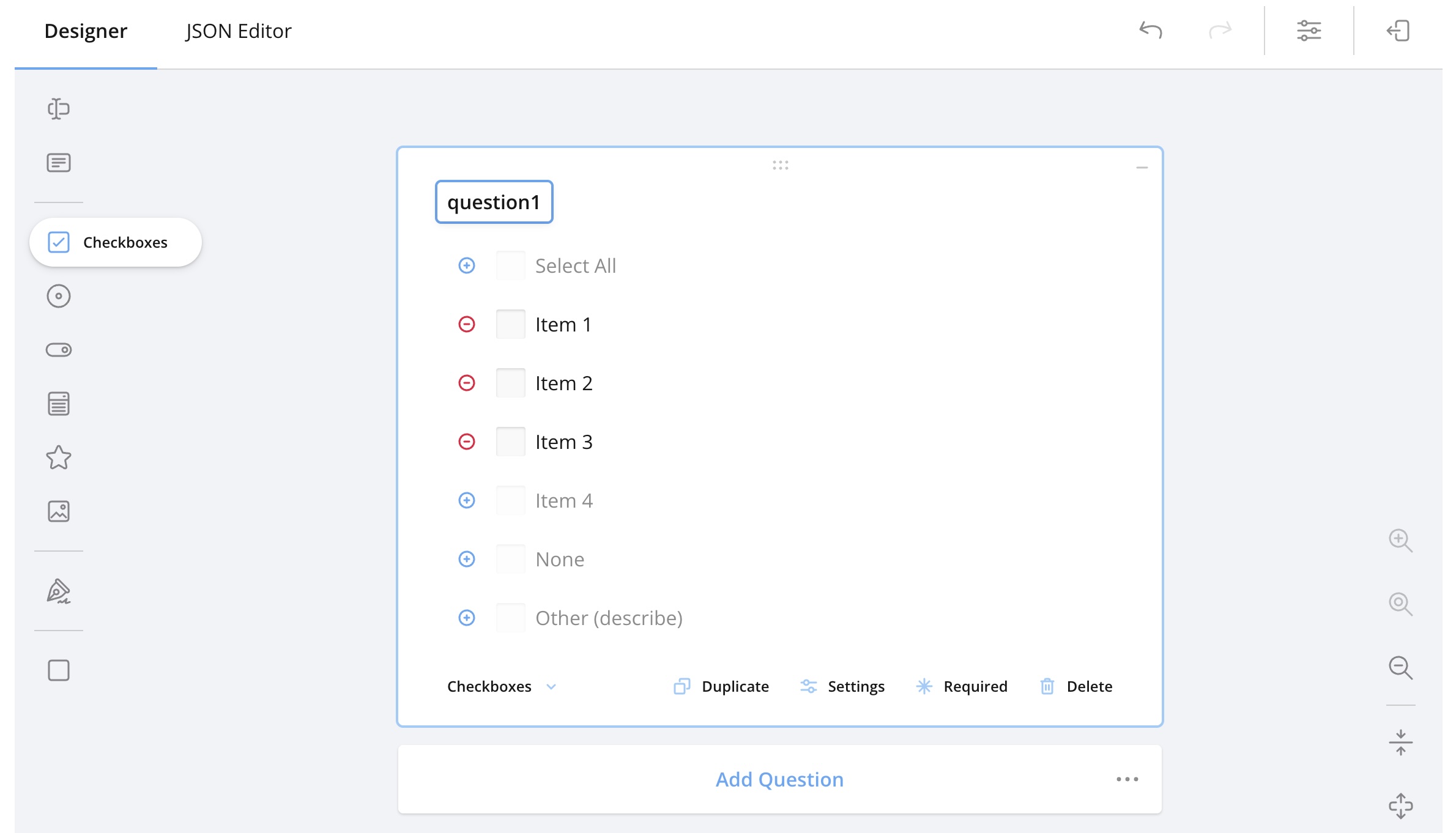
Task: Collapse all using the arrows icon
Action: (1400, 742)
